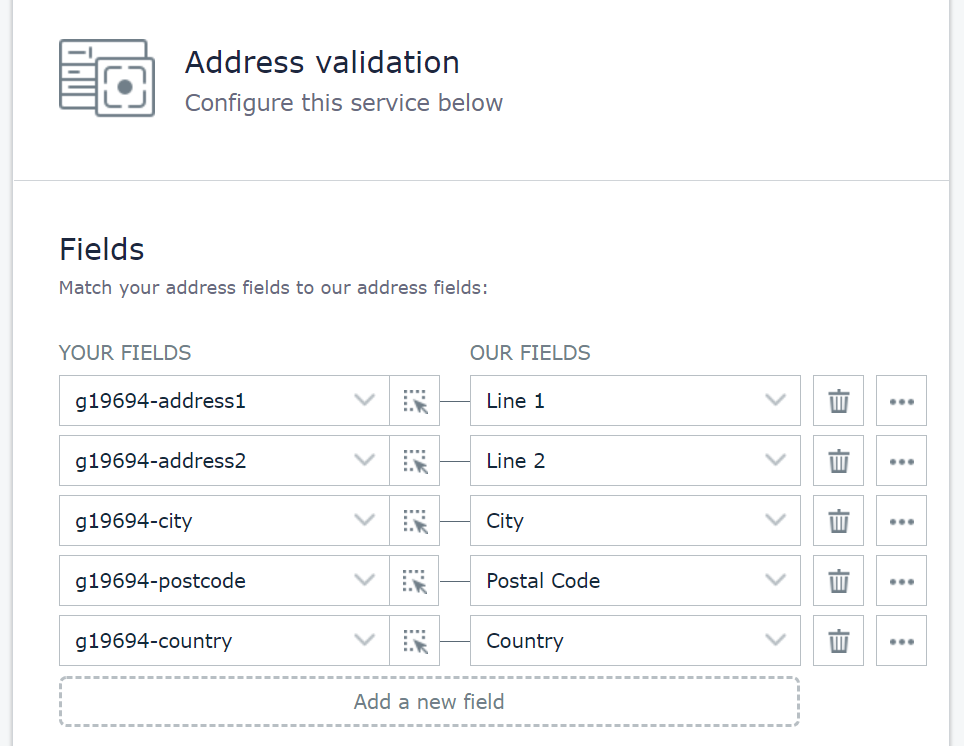
Task: Click the field picker icon for g19694-city
Action: click(415, 521)
